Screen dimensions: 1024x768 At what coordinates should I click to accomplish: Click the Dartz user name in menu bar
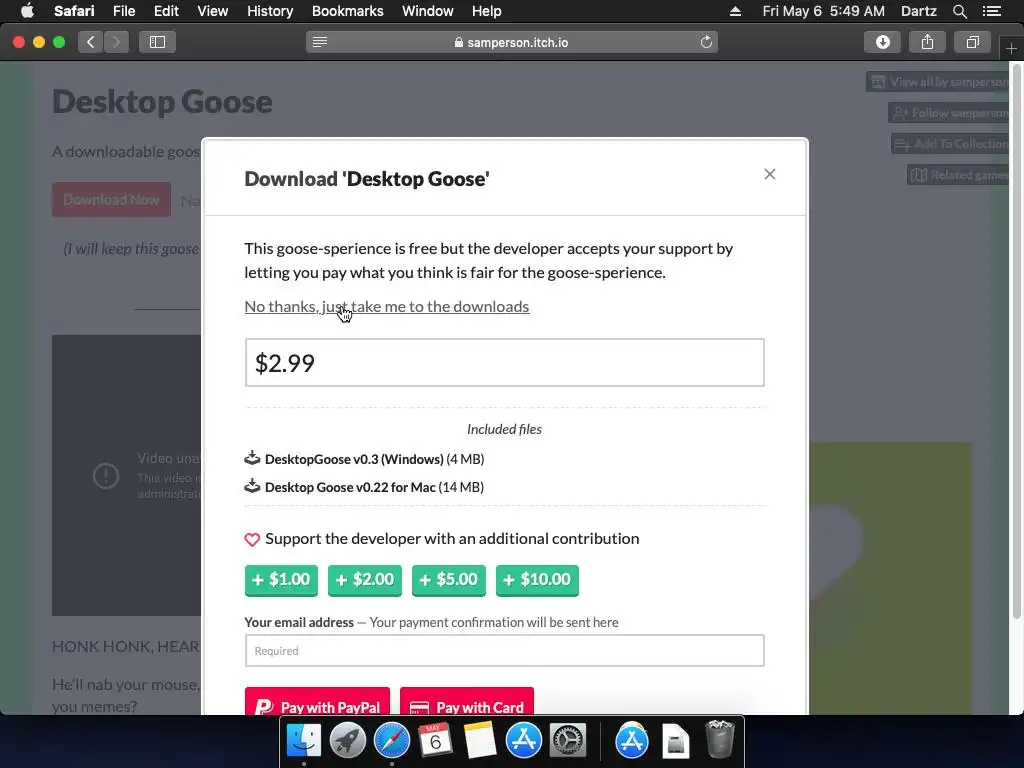pos(918,11)
